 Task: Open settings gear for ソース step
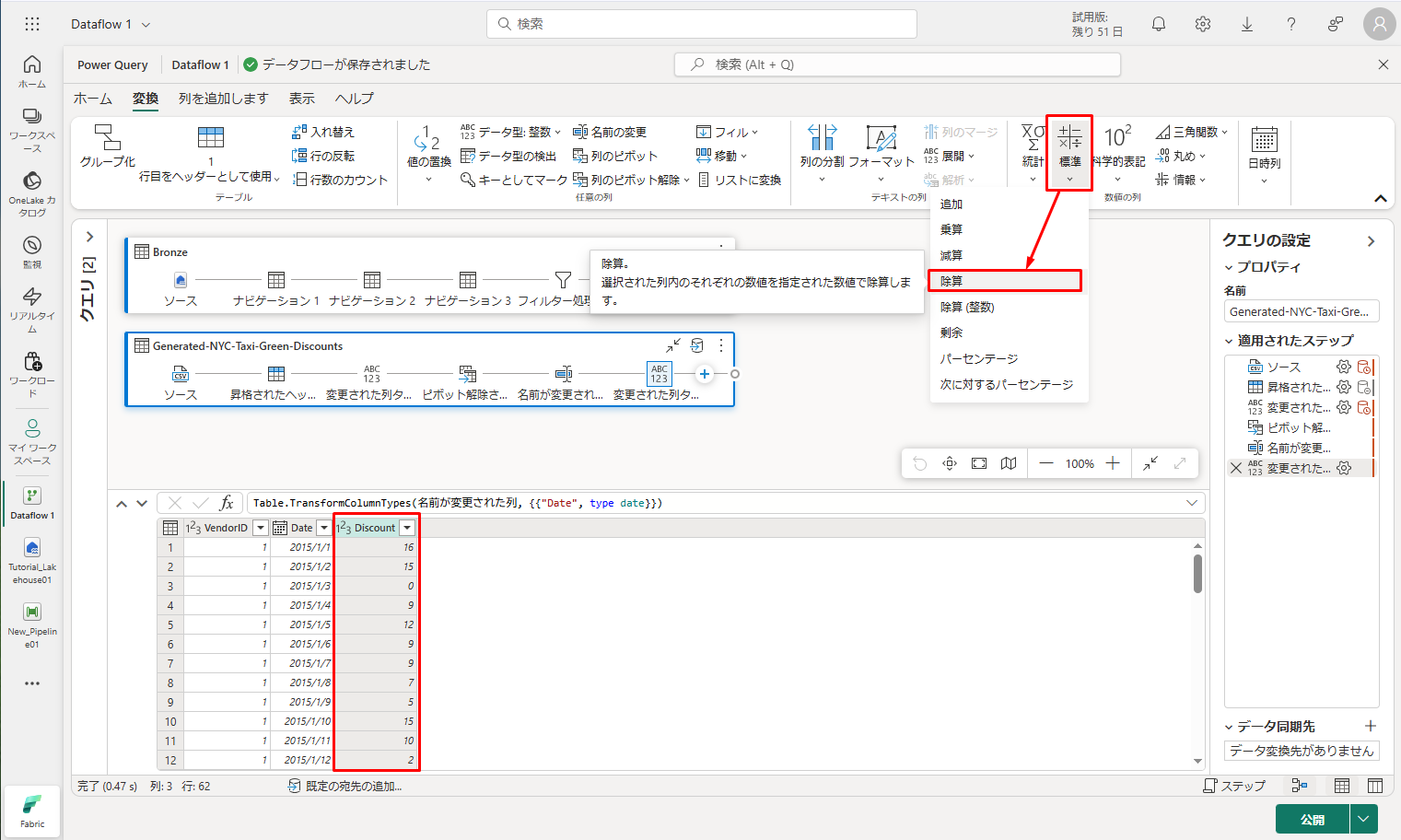click(x=1344, y=367)
